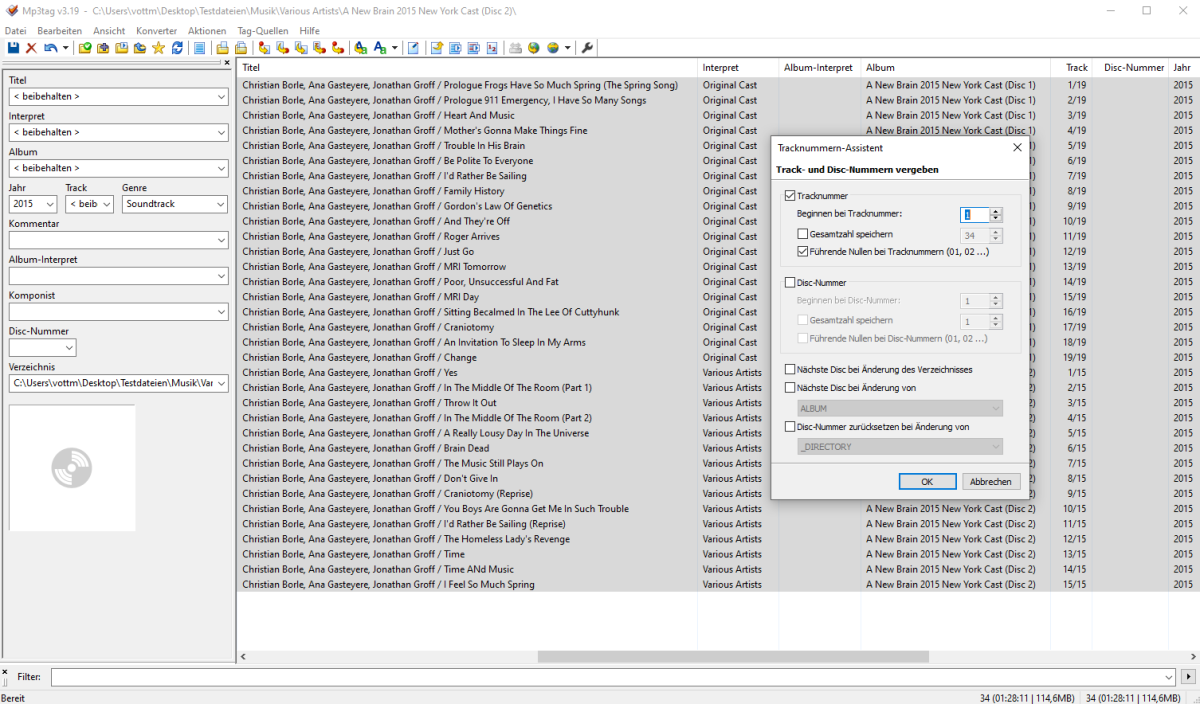Click the red X remove tag icon
Image resolution: width=1200 pixels, height=704 pixels.
pyautogui.click(x=31, y=48)
